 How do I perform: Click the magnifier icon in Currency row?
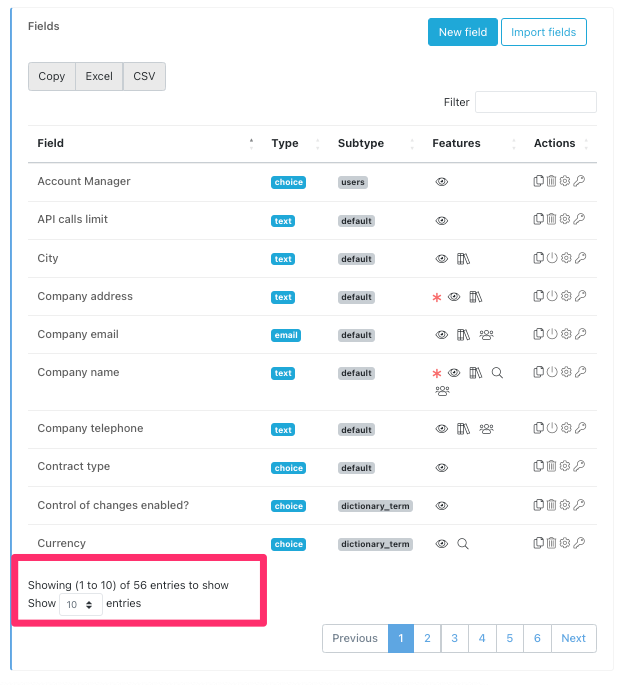pyautogui.click(x=462, y=544)
